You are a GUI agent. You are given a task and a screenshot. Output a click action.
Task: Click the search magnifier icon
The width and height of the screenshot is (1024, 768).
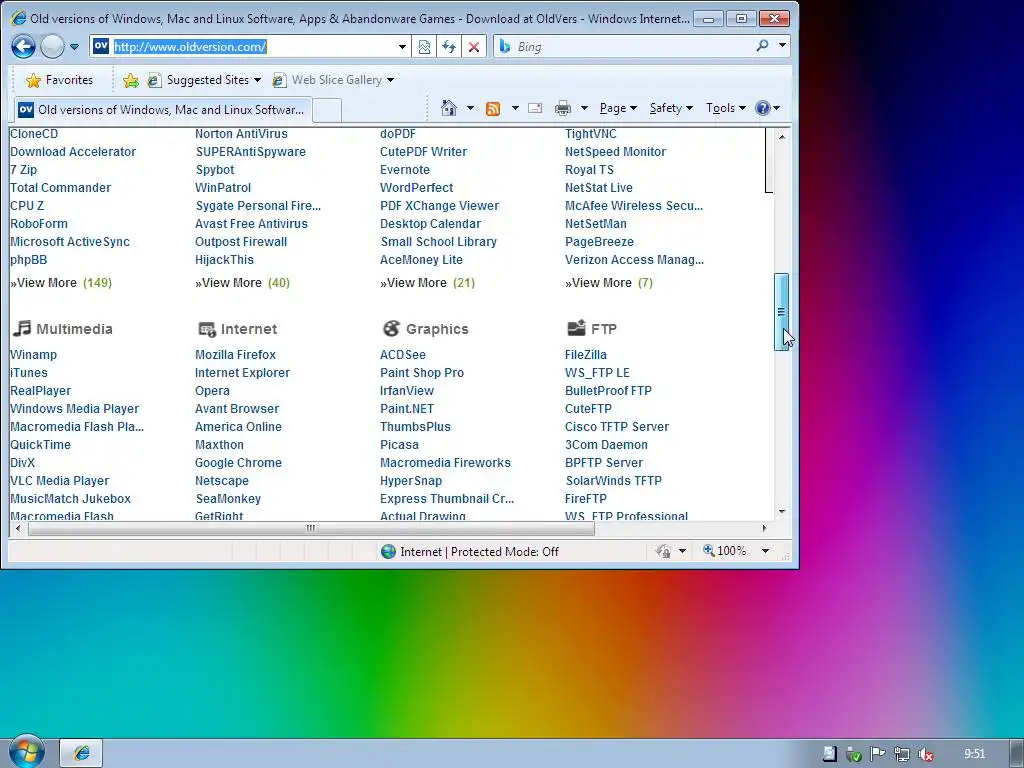[762, 46]
